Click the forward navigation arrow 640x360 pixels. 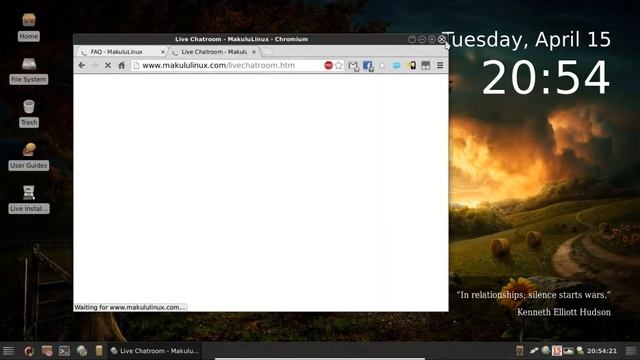pos(95,65)
